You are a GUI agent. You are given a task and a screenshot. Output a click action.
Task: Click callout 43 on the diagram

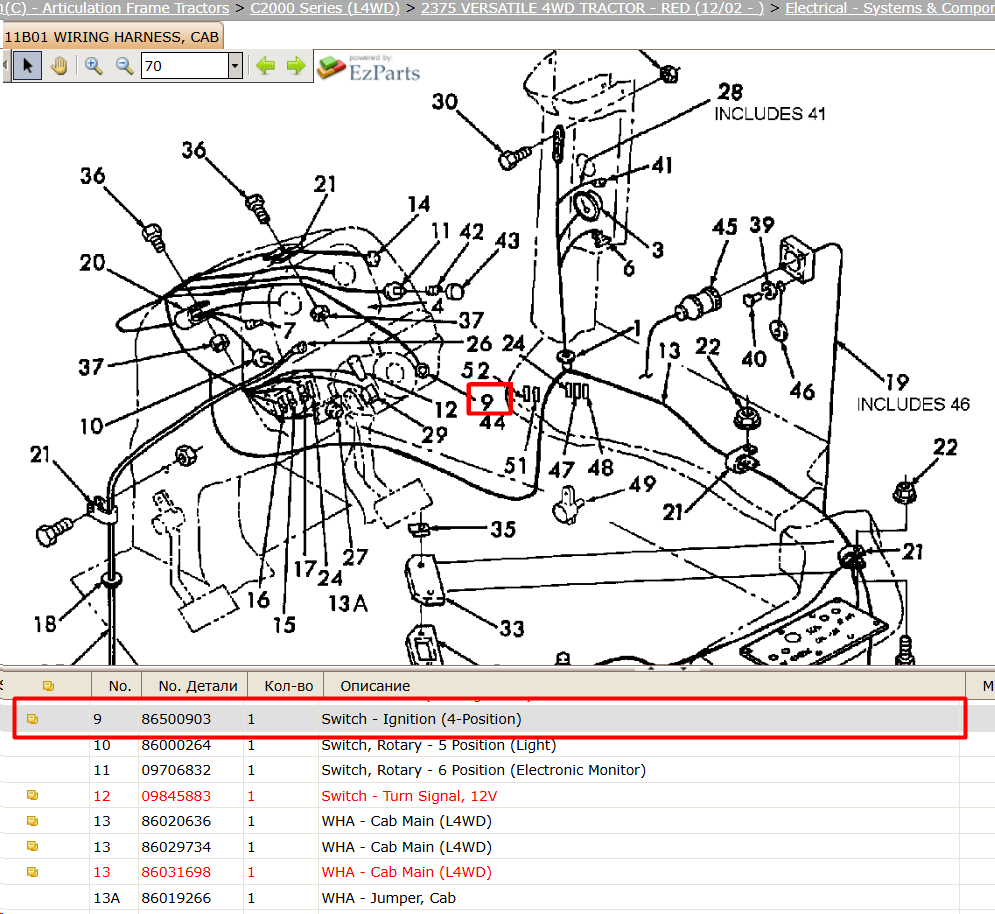pos(508,241)
